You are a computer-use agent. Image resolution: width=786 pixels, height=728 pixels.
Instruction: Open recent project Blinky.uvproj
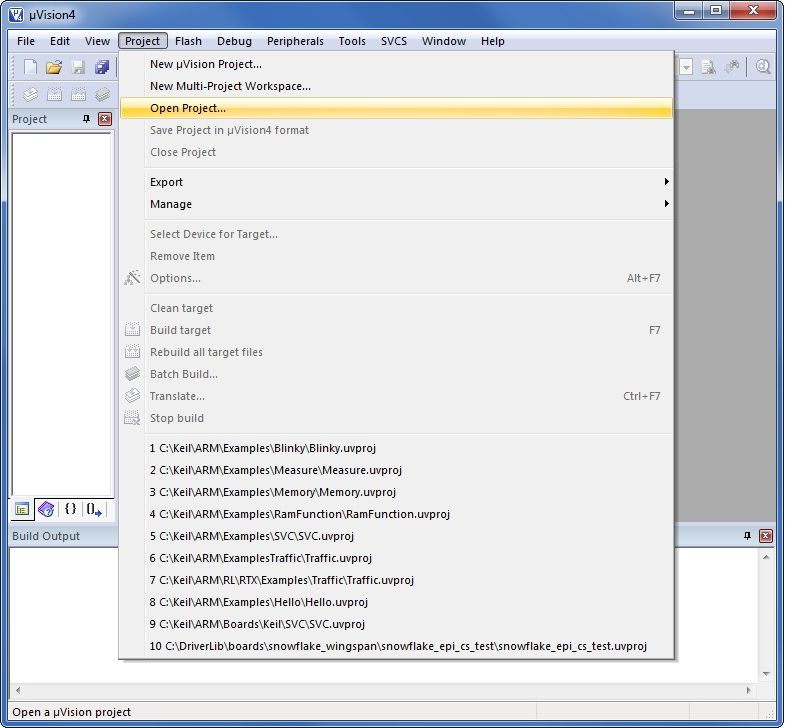coord(397,448)
